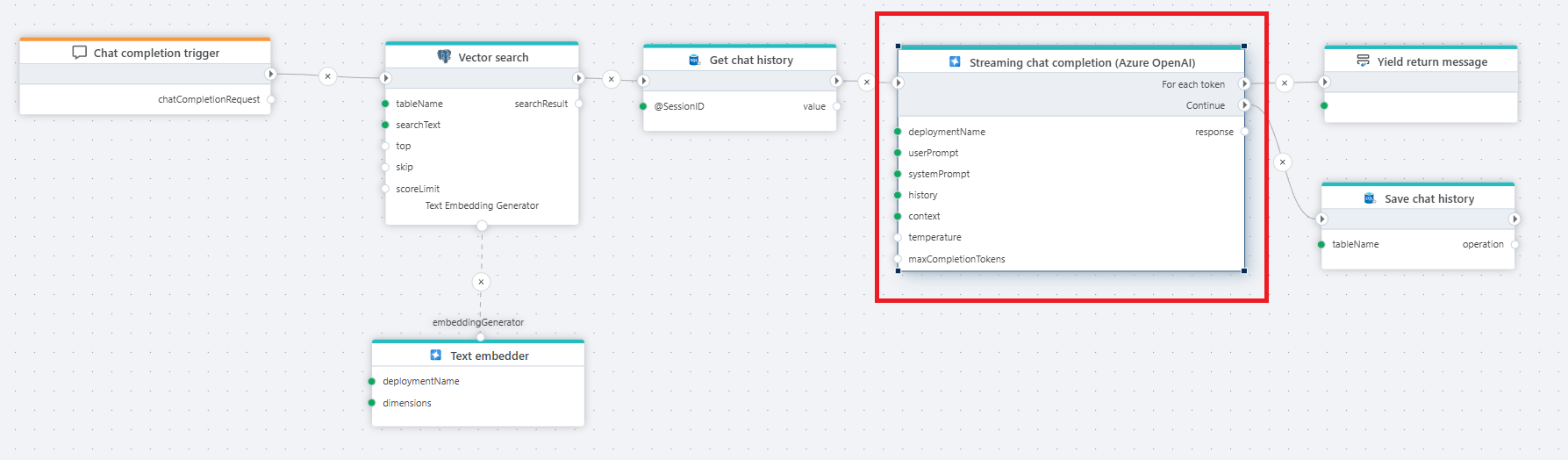Click the temperature input port
The height and width of the screenshot is (460, 1568).
click(898, 237)
